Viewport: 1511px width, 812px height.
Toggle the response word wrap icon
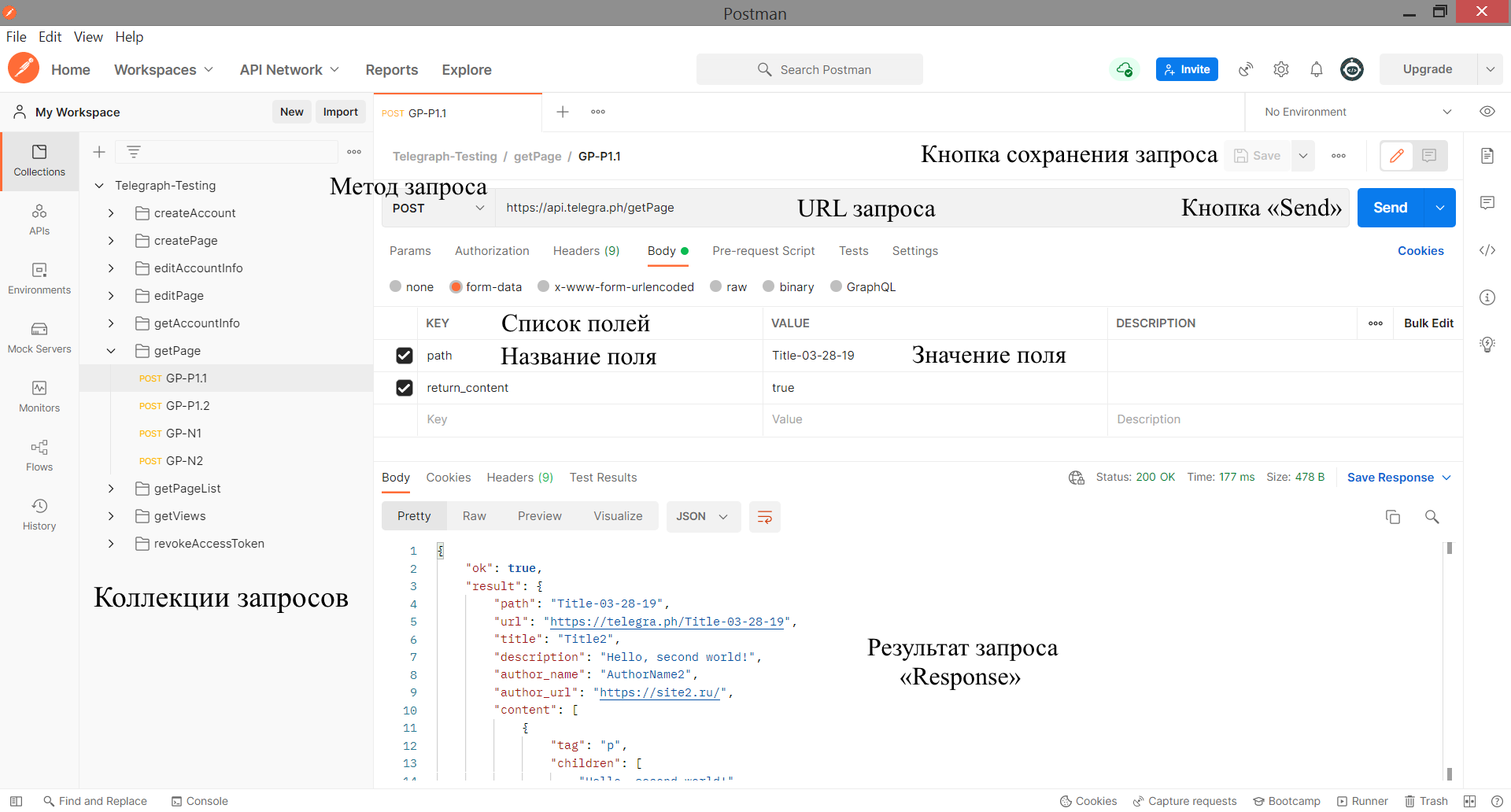click(765, 517)
